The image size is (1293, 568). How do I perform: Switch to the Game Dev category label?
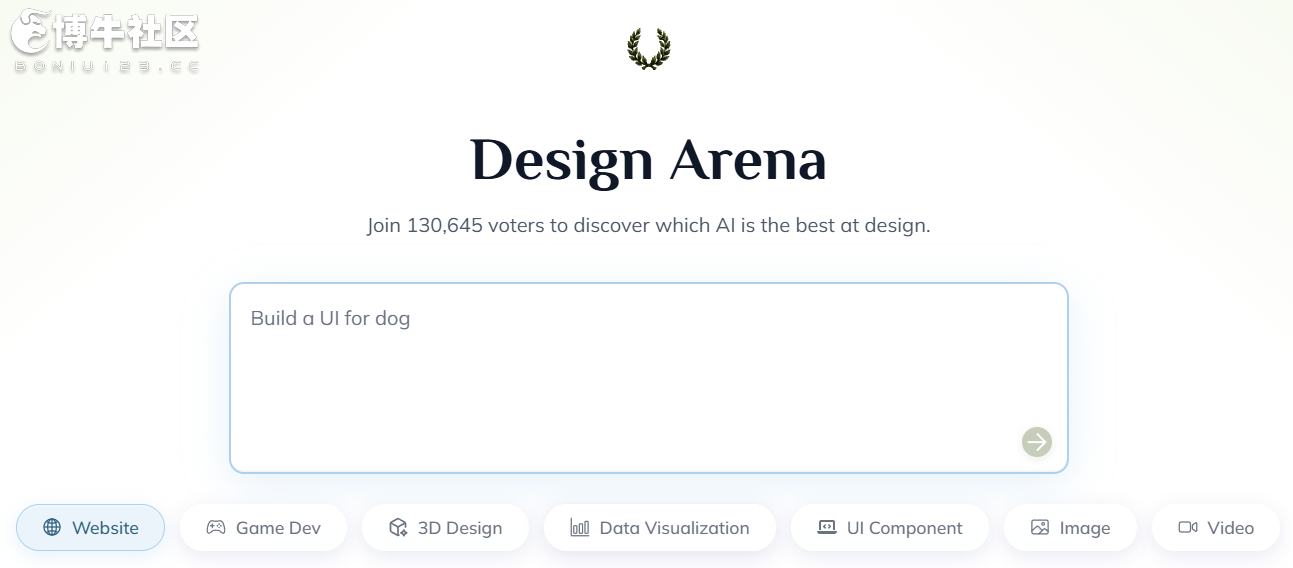[278, 528]
